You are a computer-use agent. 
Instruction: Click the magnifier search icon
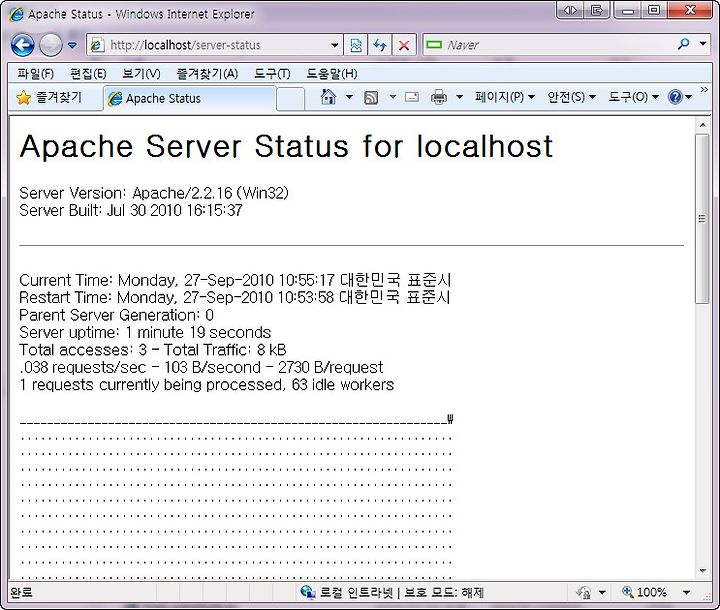coord(683,44)
